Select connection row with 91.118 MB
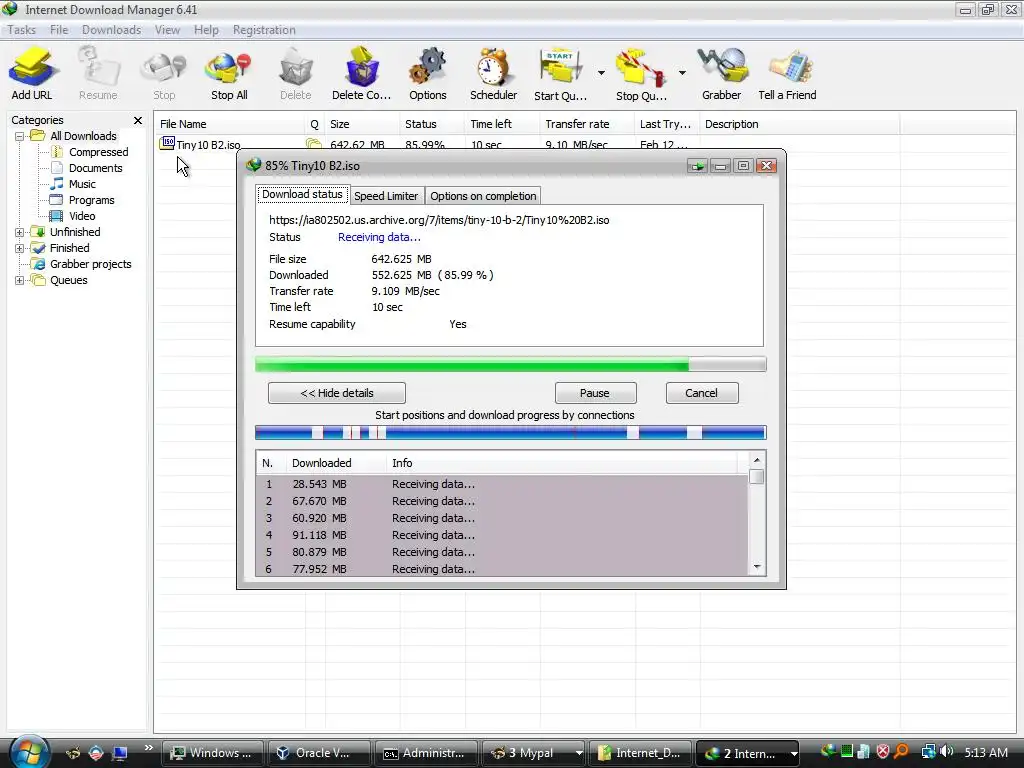This screenshot has height=768, width=1024. [x=502, y=535]
